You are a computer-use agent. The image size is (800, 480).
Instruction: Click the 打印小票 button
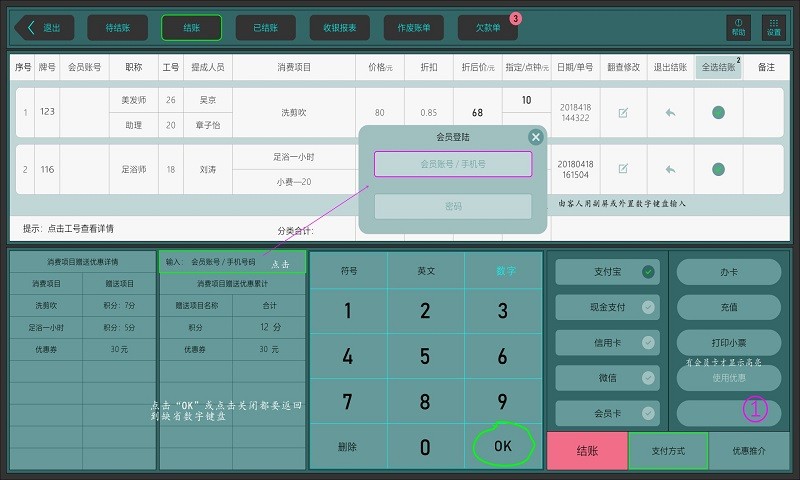729,343
